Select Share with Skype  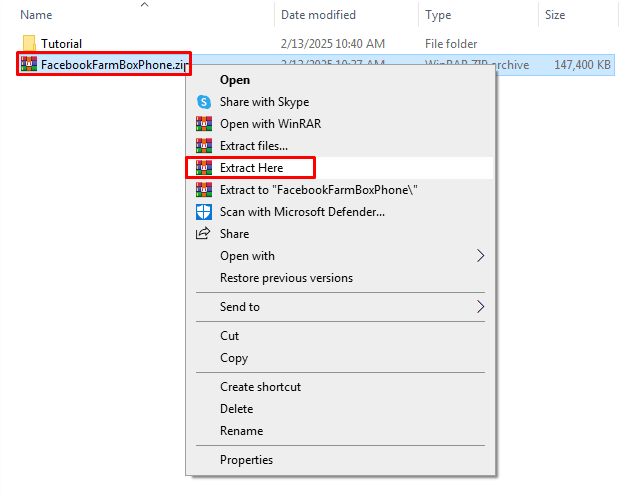click(x=264, y=102)
